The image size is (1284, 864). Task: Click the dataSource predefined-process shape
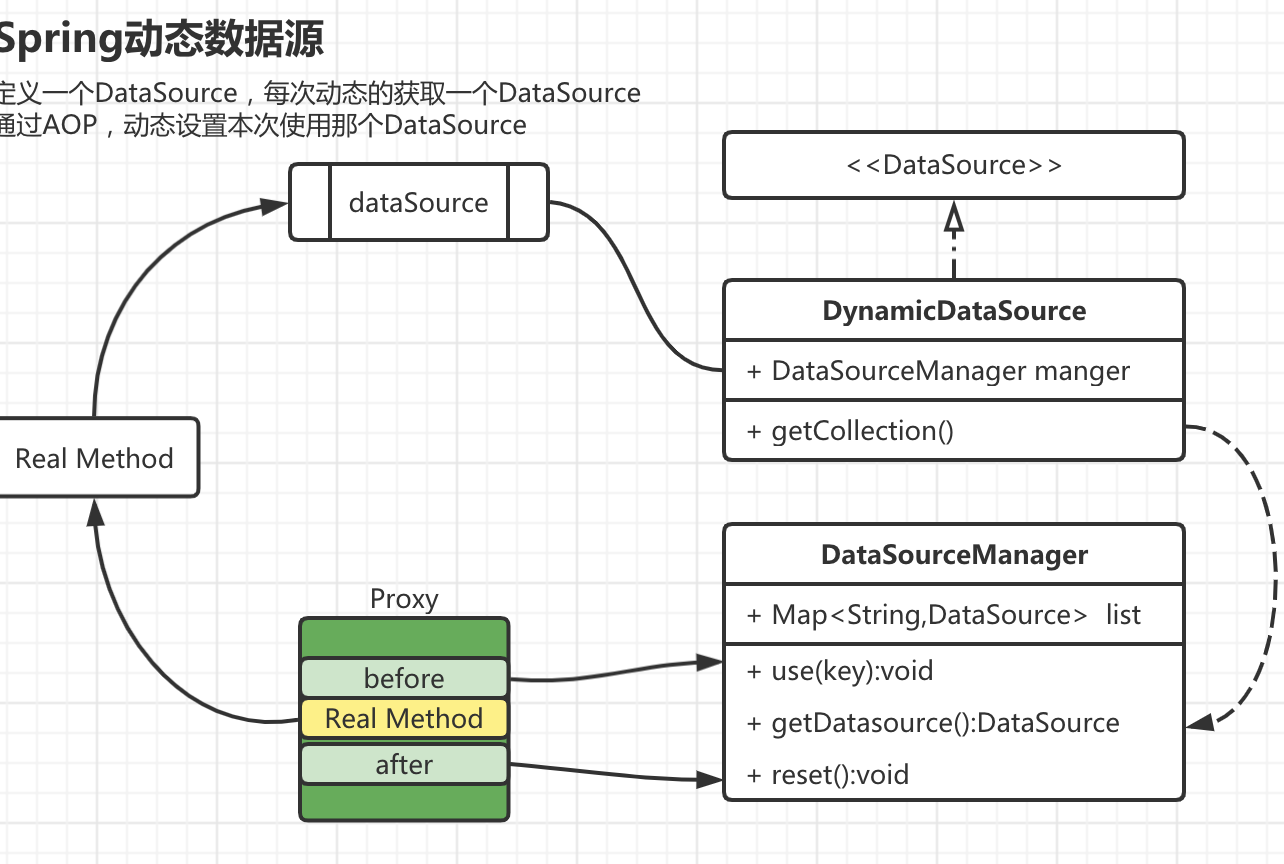(x=418, y=203)
